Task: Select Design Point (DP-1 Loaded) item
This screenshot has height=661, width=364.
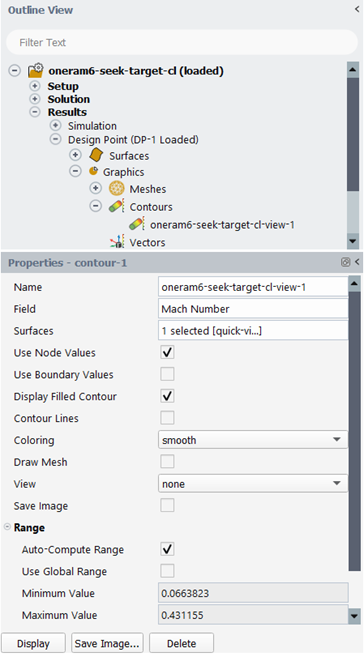Action: 133,140
